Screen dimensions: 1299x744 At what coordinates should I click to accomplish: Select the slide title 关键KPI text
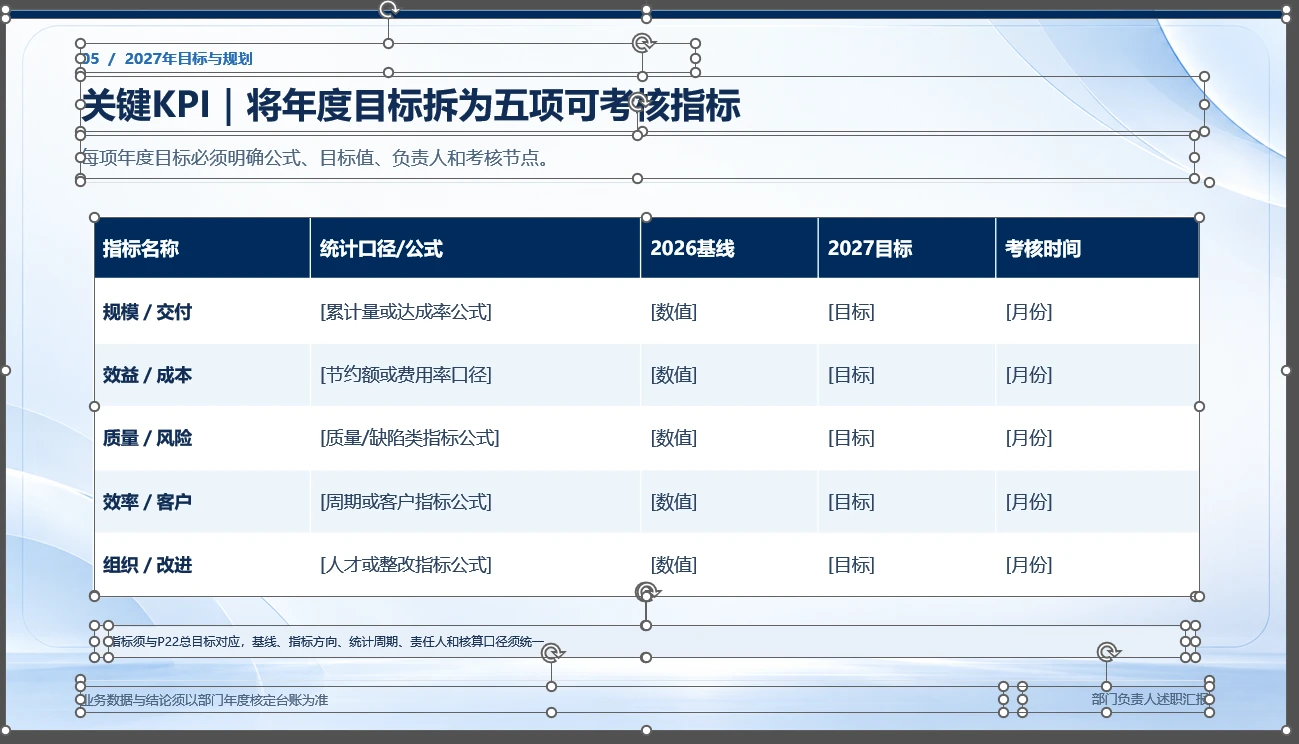tap(411, 104)
